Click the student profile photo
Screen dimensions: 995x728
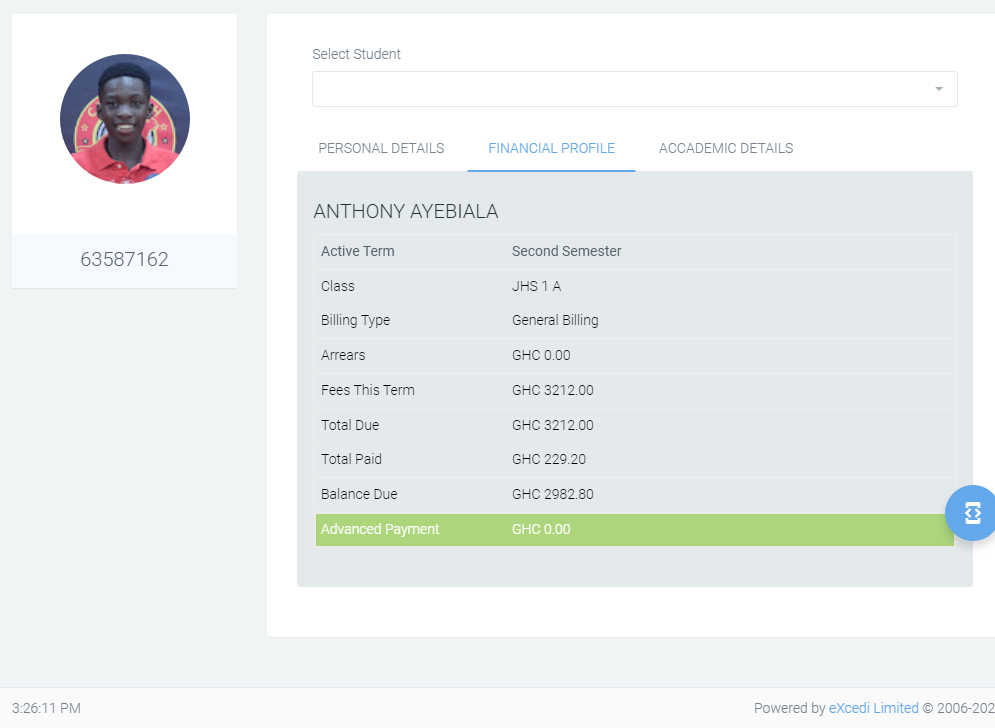tap(125, 119)
